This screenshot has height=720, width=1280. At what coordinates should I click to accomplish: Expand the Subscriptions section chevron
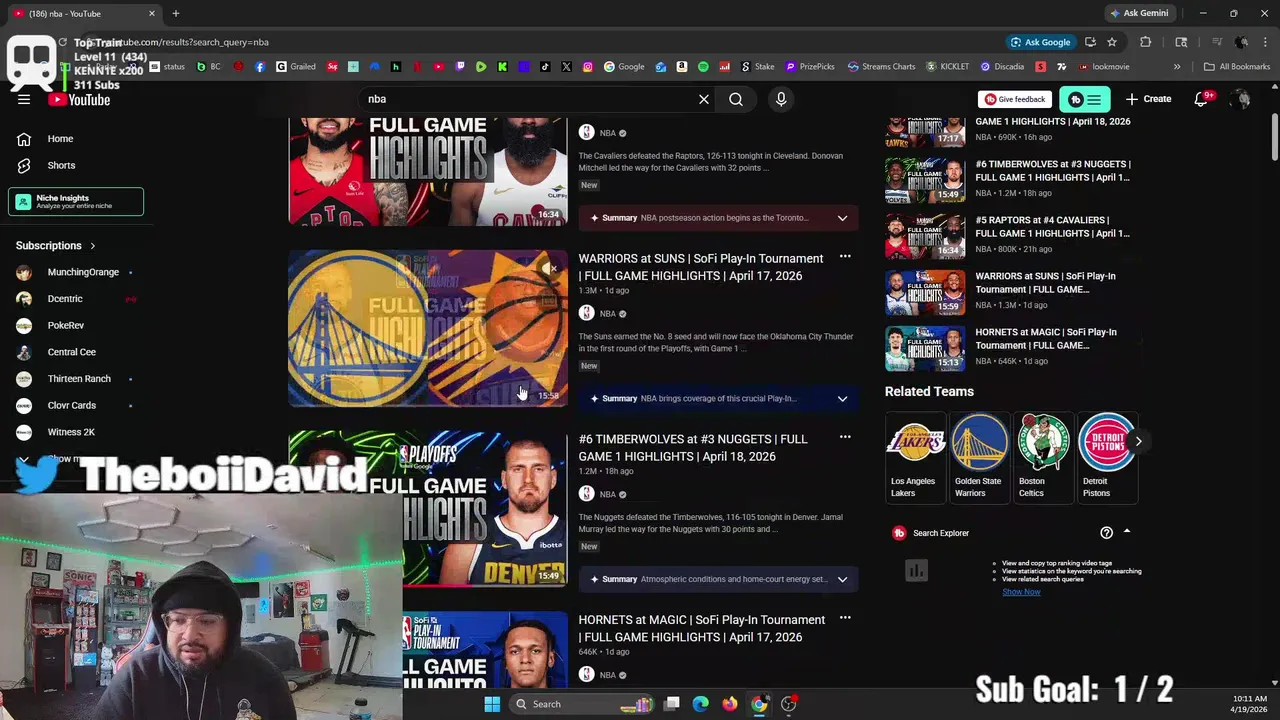coord(93,246)
